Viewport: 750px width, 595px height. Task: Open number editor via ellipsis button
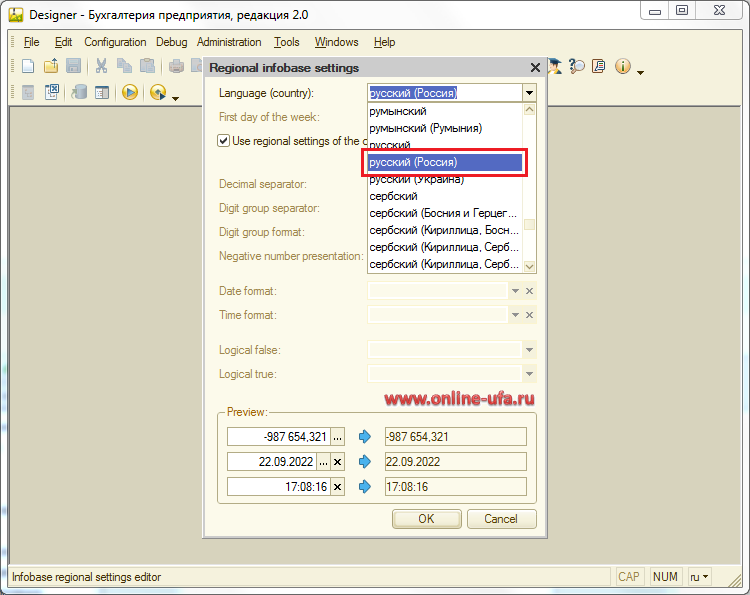point(337,437)
